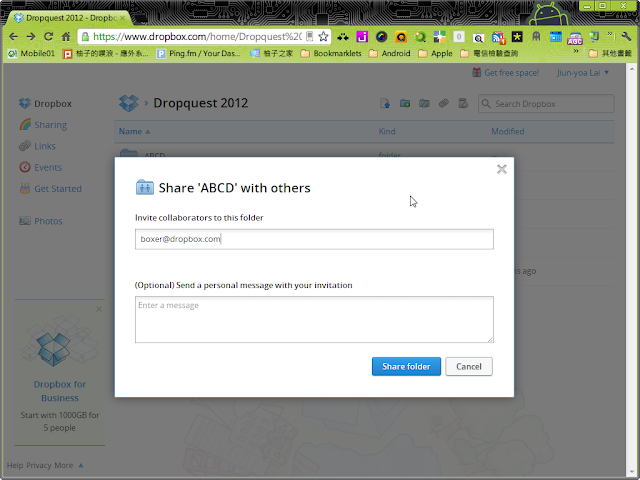The width and height of the screenshot is (640, 480).
Task: Go back with the browser back arrow
Action: click(13, 37)
